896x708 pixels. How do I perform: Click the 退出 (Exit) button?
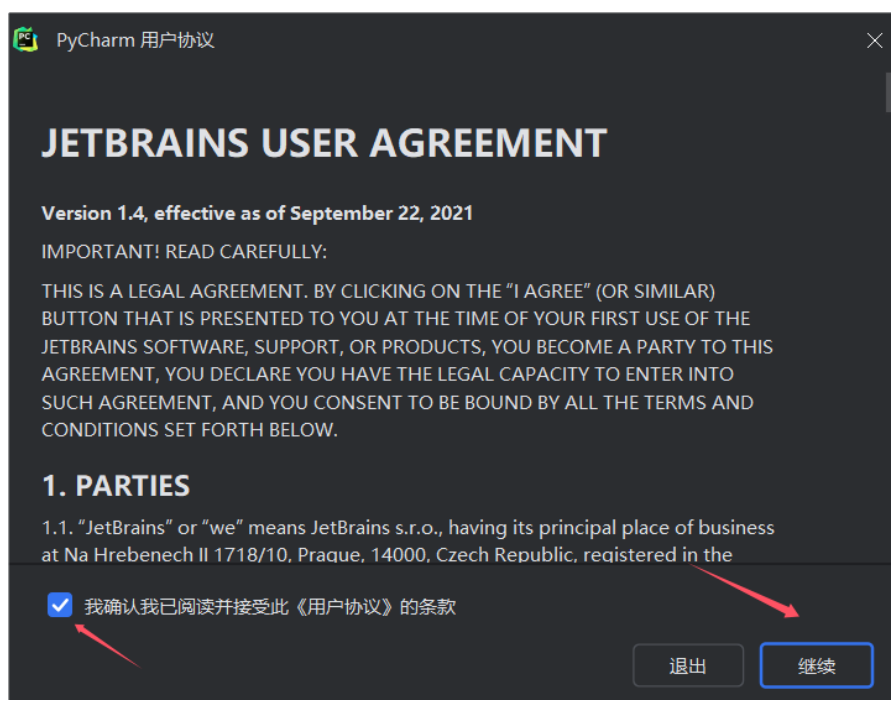pos(688,665)
